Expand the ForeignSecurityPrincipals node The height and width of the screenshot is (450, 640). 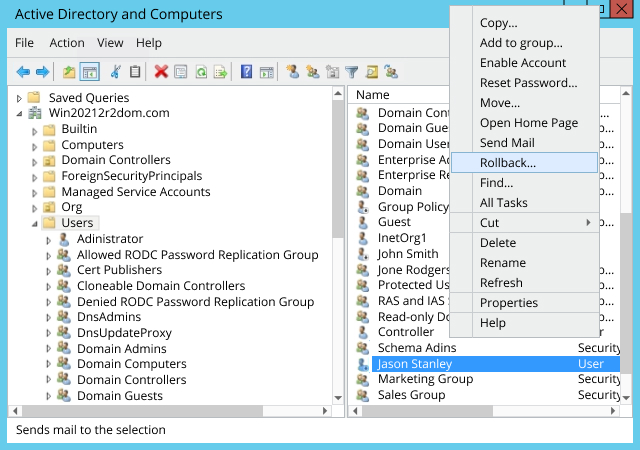[34, 178]
